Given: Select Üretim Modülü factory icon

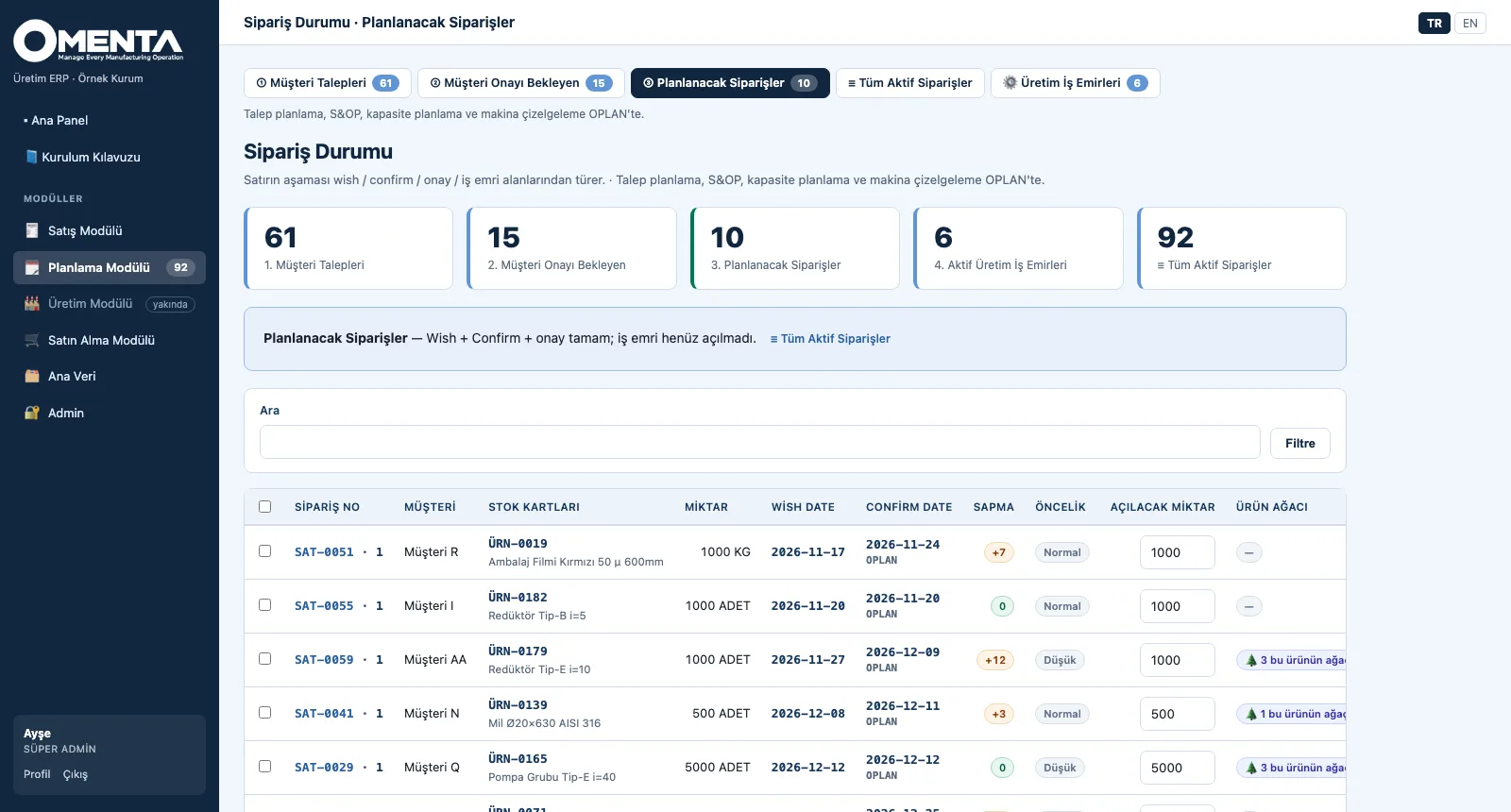Looking at the screenshot, I should click(x=31, y=304).
